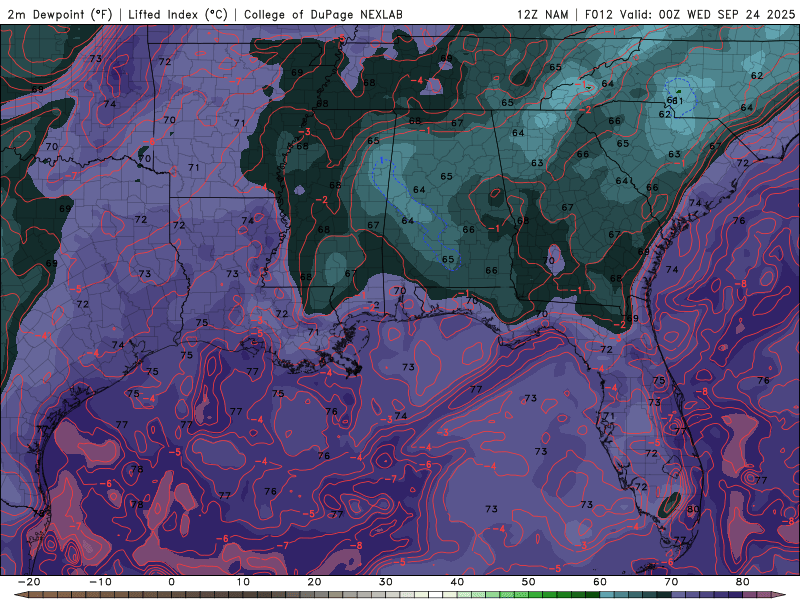Click the "-20" label on the color scale
The height and width of the screenshot is (600, 800).
point(29,582)
